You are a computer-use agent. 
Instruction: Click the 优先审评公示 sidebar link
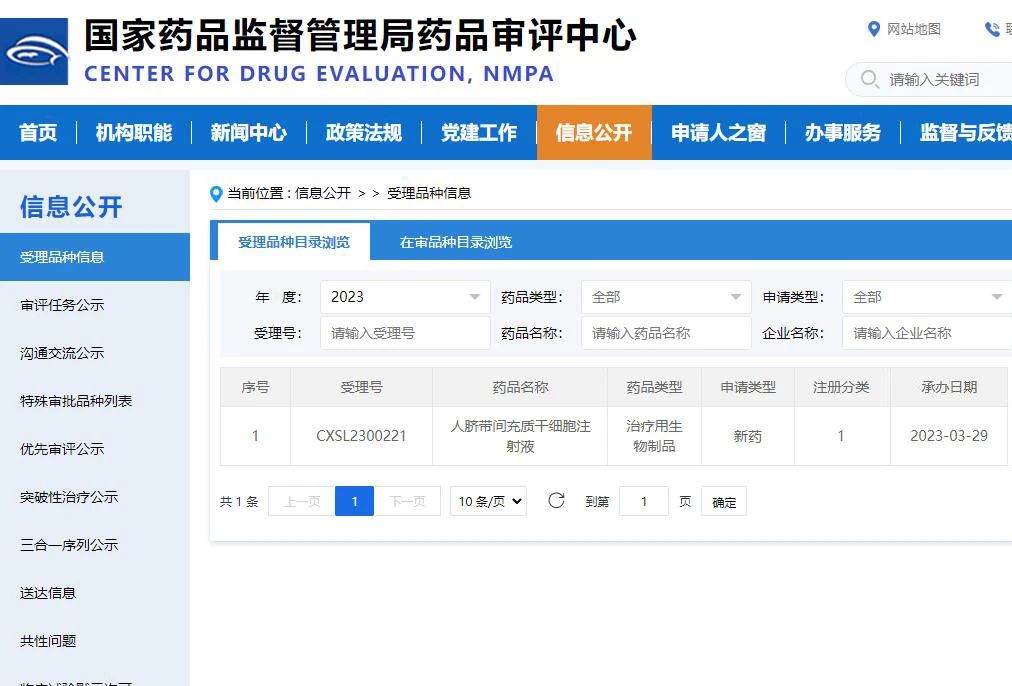[60, 448]
